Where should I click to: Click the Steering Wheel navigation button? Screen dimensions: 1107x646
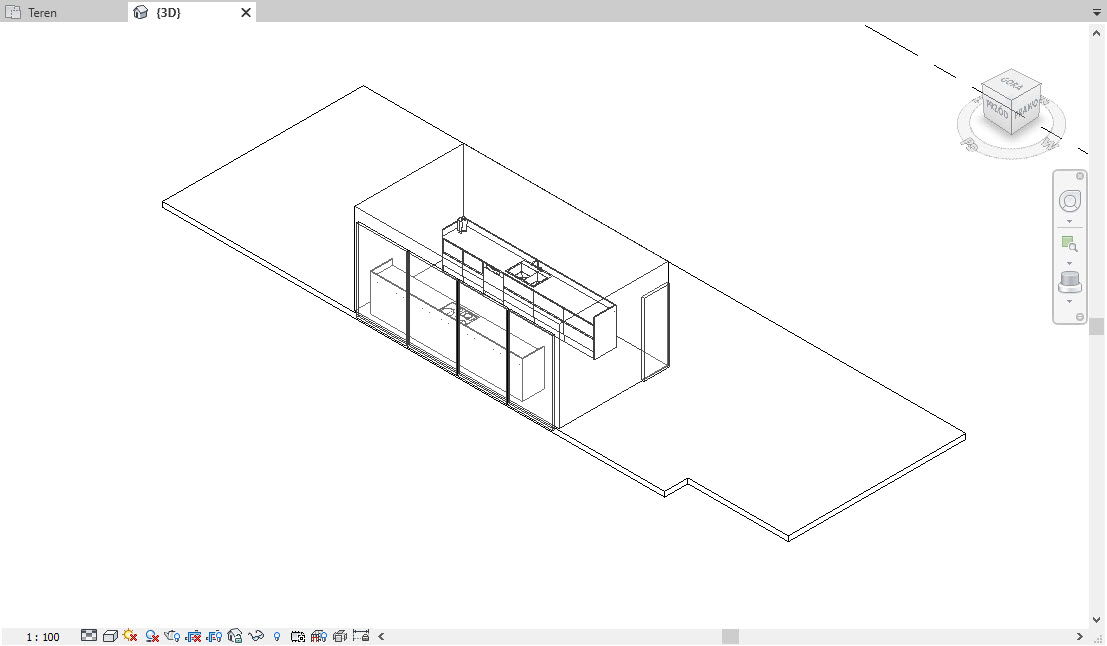pyautogui.click(x=1068, y=201)
